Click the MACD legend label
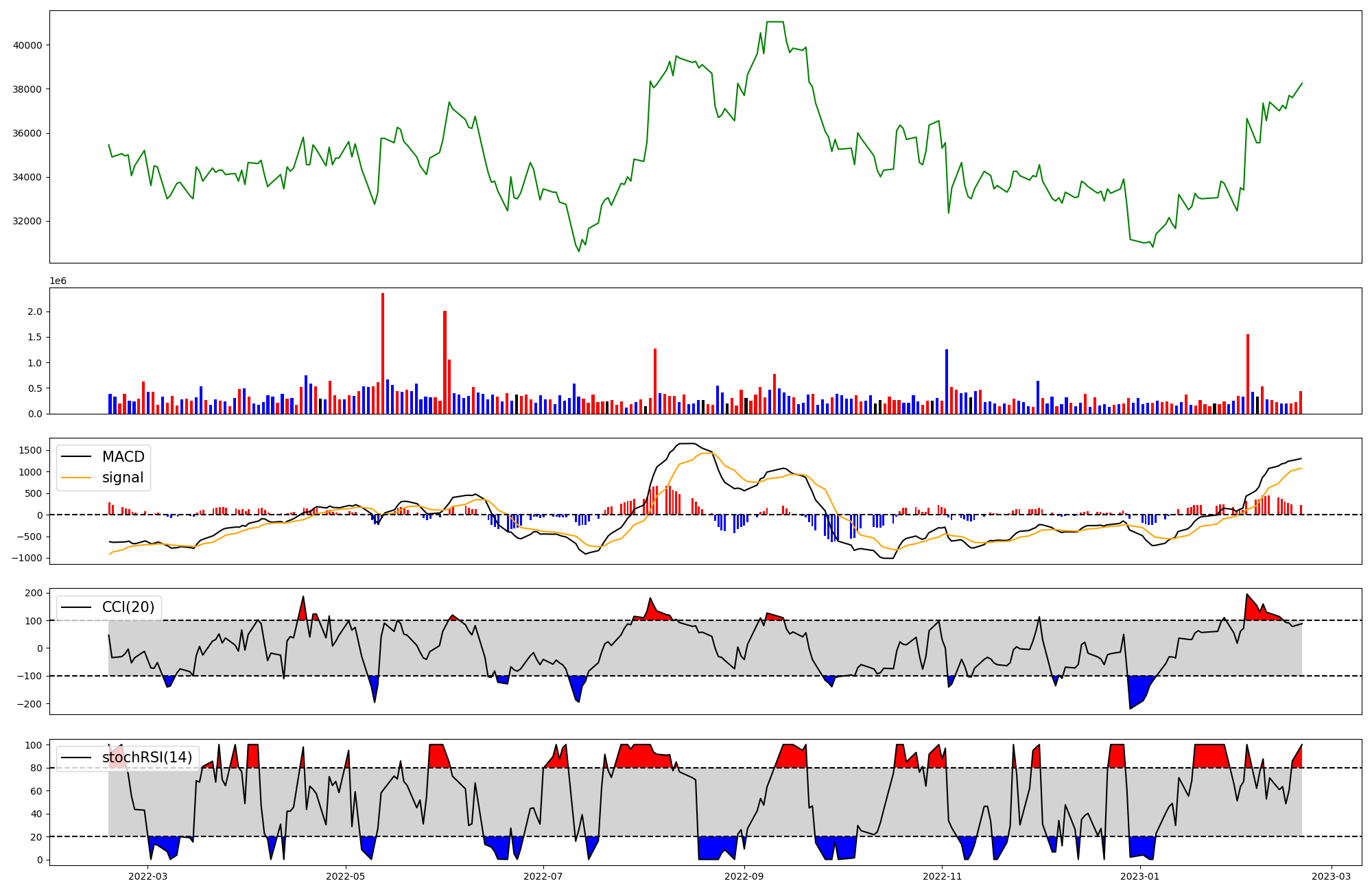The height and width of the screenshot is (892, 1372). pos(123,457)
